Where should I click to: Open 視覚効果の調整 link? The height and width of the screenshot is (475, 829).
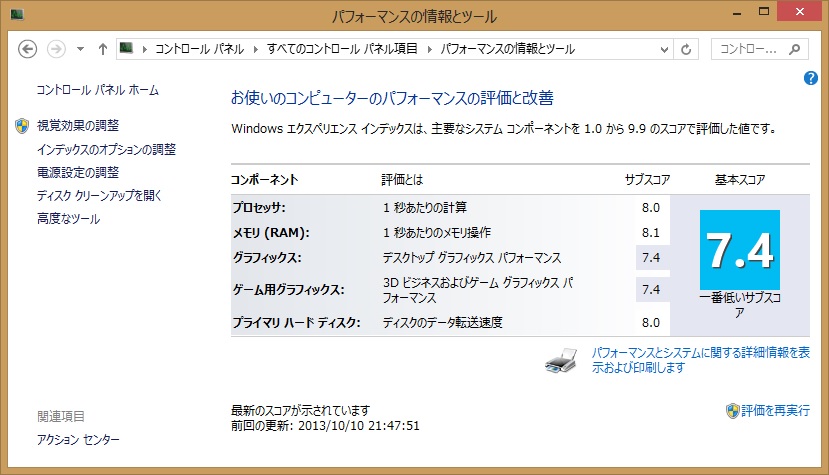pos(78,126)
